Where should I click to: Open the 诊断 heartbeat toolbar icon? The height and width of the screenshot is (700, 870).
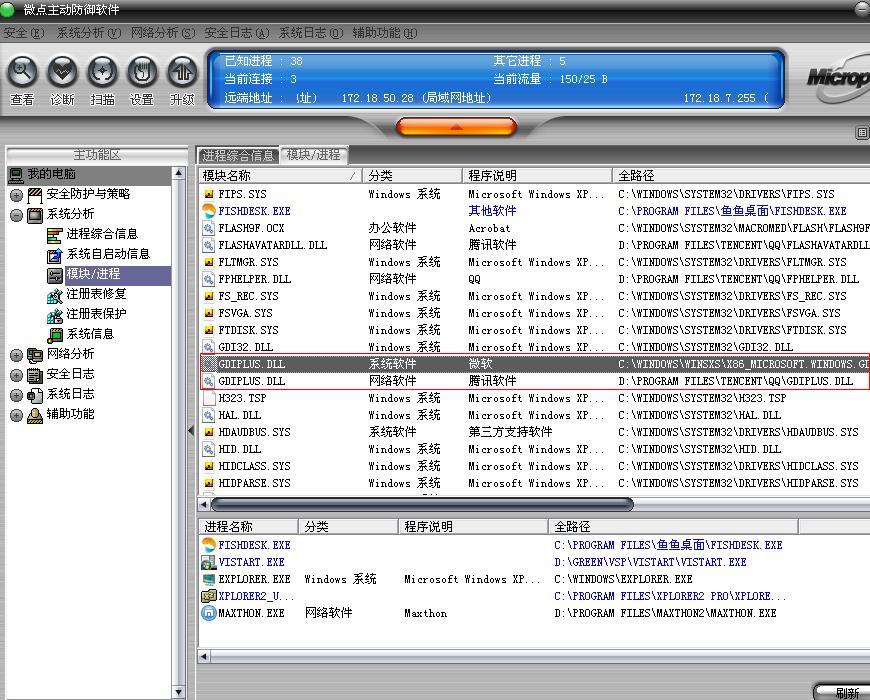click(x=62, y=72)
